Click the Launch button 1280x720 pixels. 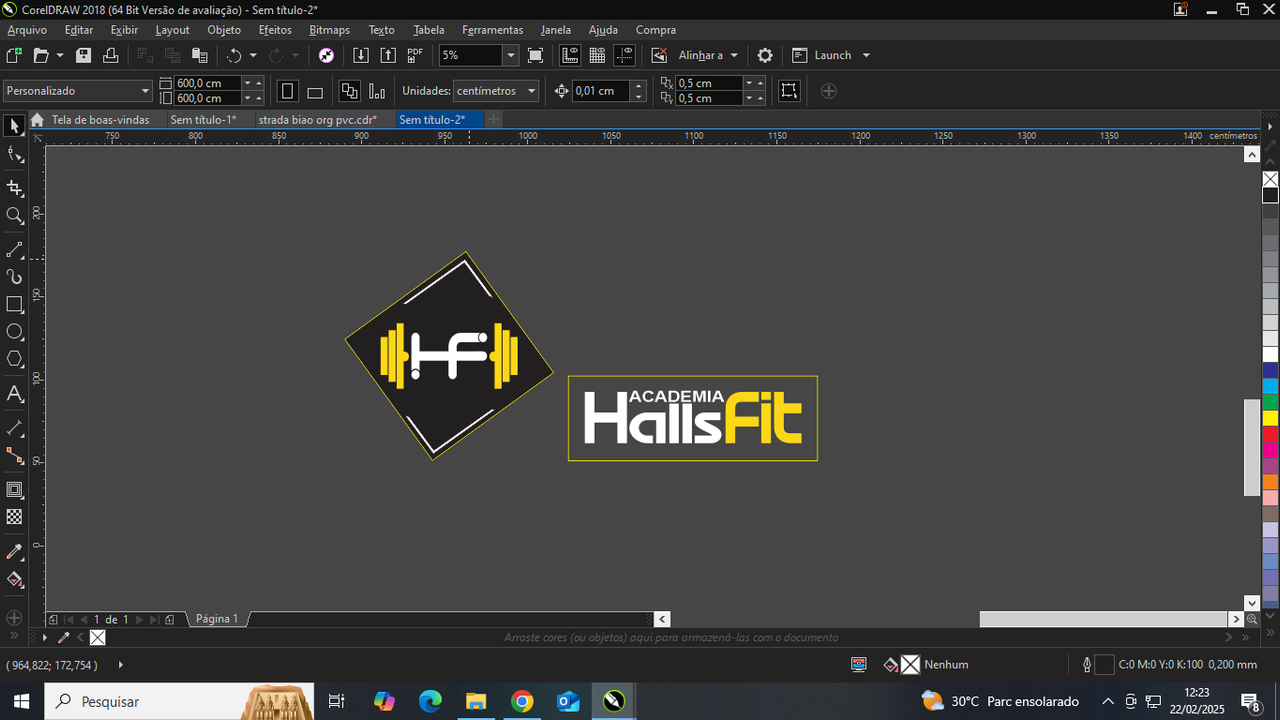(832, 55)
